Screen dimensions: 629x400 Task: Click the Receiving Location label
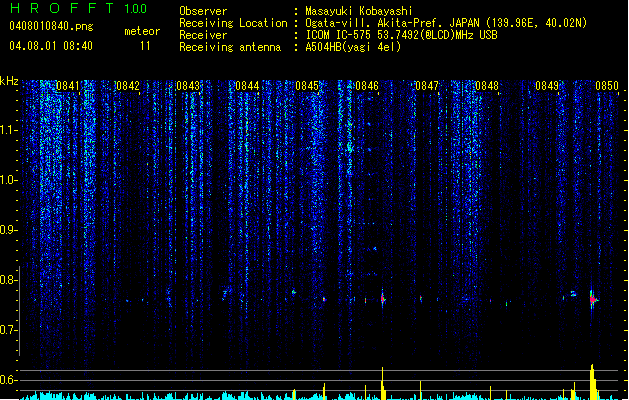pyautogui.click(x=233, y=23)
